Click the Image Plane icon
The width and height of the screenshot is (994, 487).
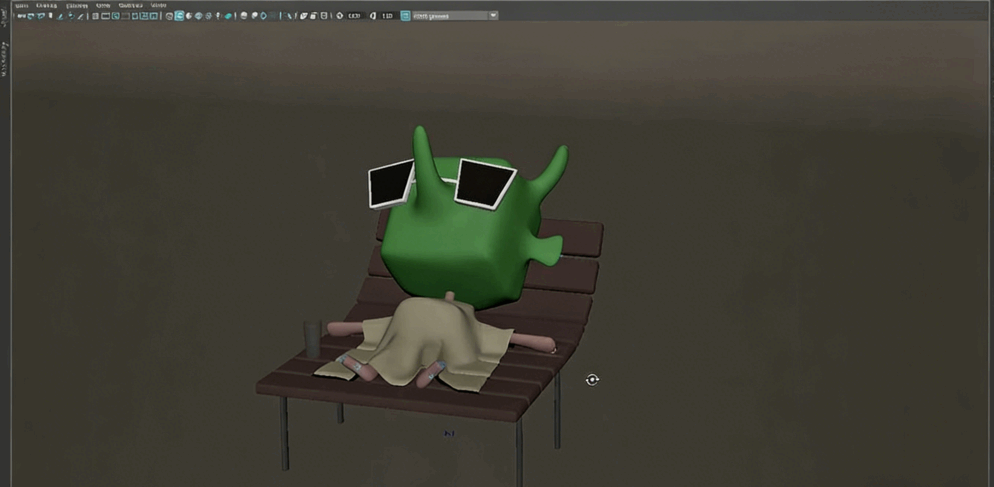point(60,16)
